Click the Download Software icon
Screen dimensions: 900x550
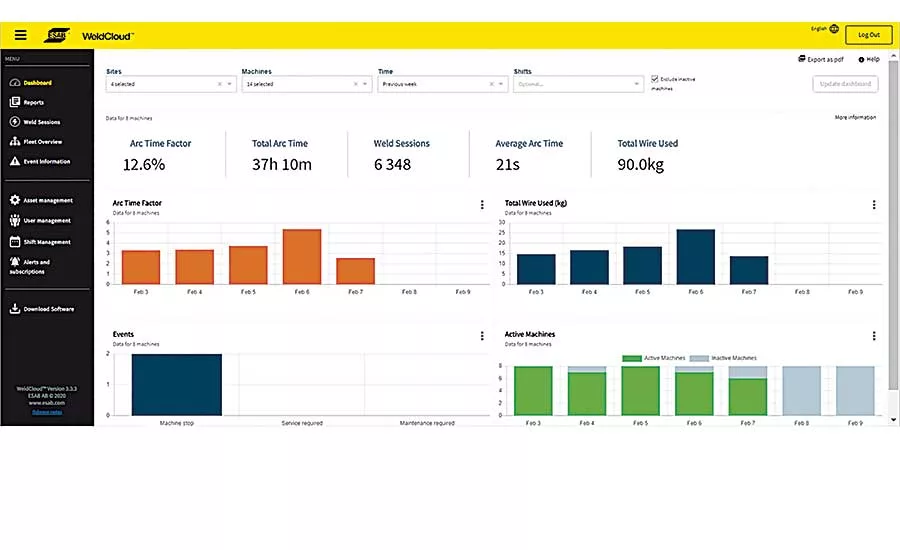pos(15,309)
